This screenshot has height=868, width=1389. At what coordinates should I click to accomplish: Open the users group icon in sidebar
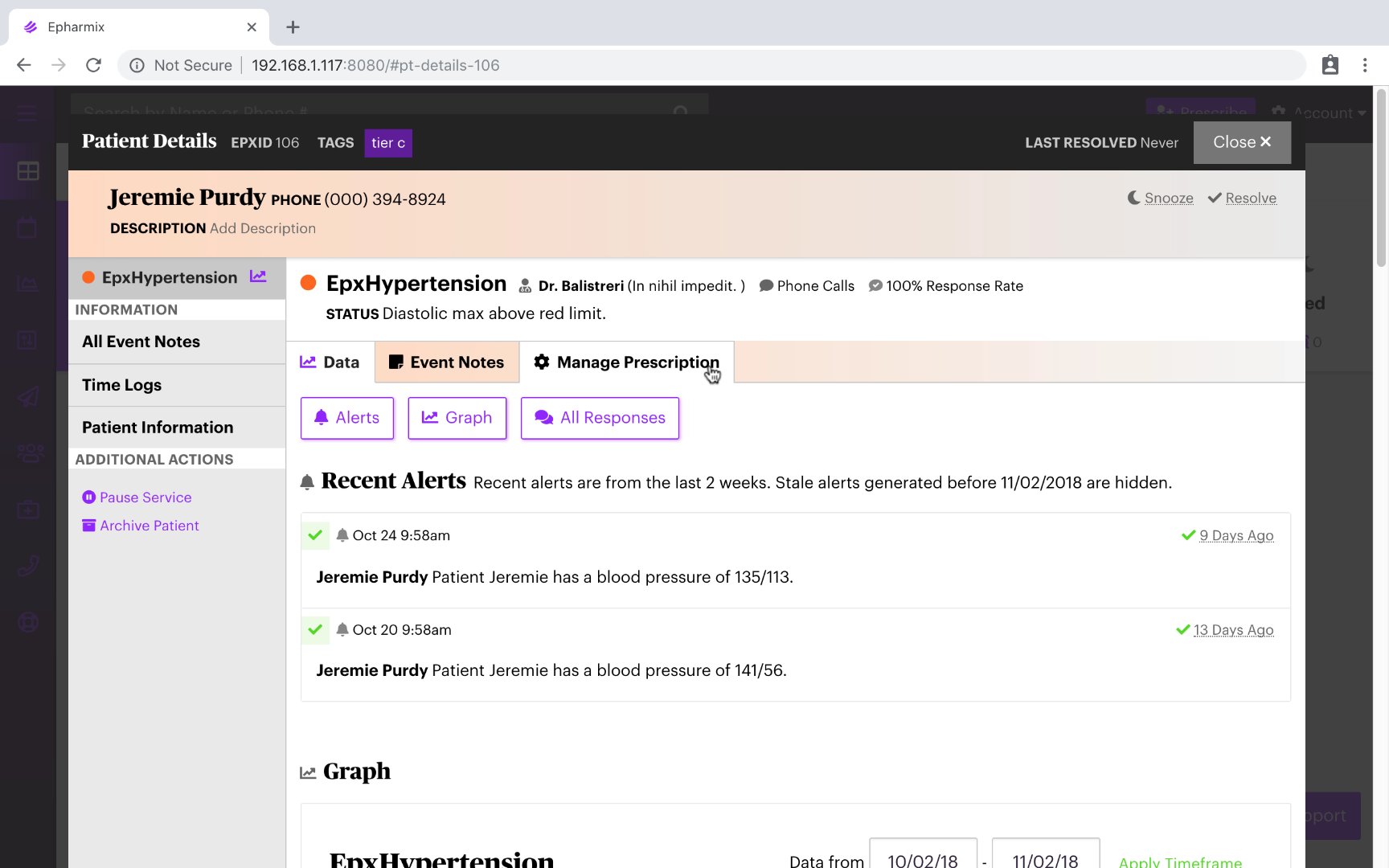click(31, 453)
